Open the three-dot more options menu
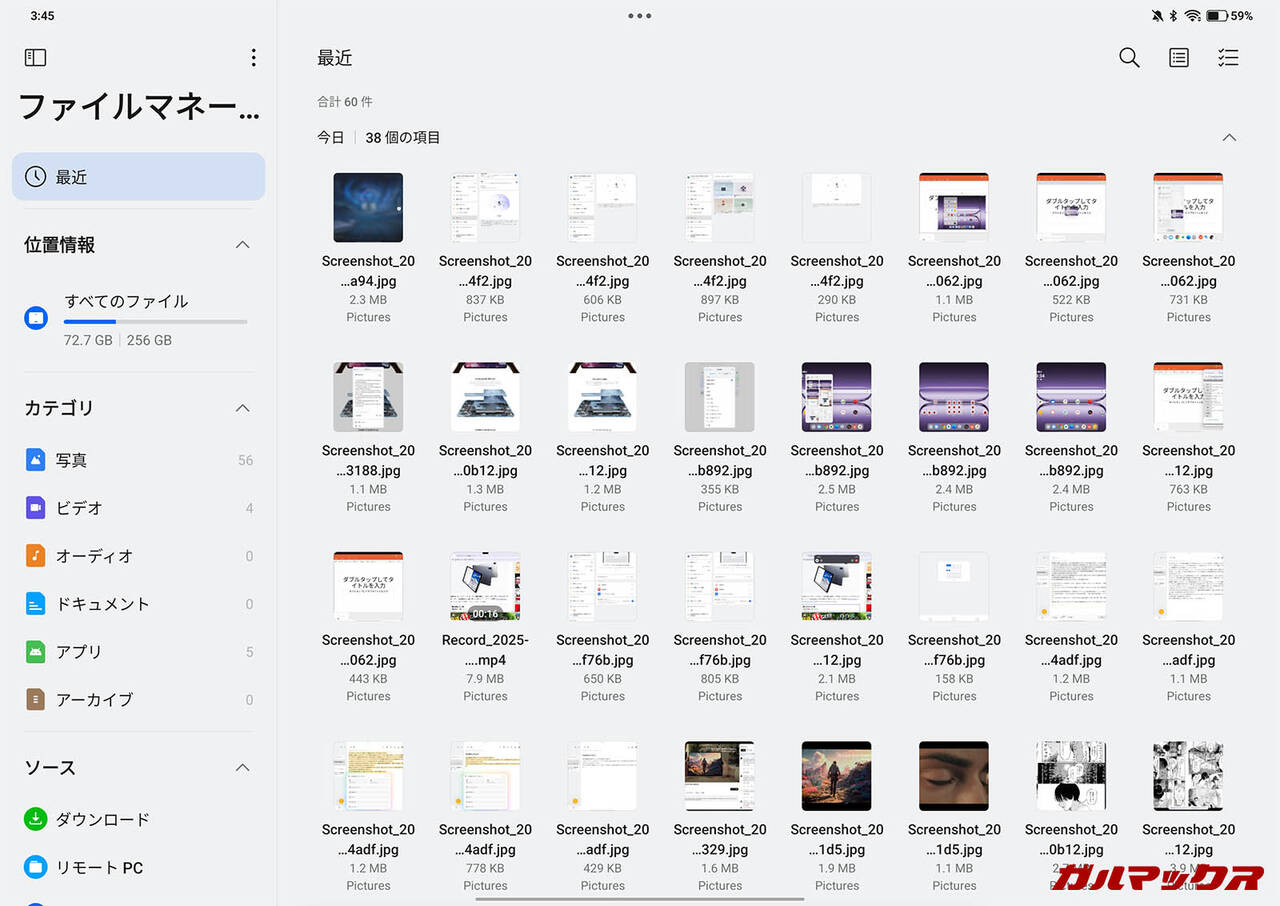The height and width of the screenshot is (906, 1280). tap(253, 58)
